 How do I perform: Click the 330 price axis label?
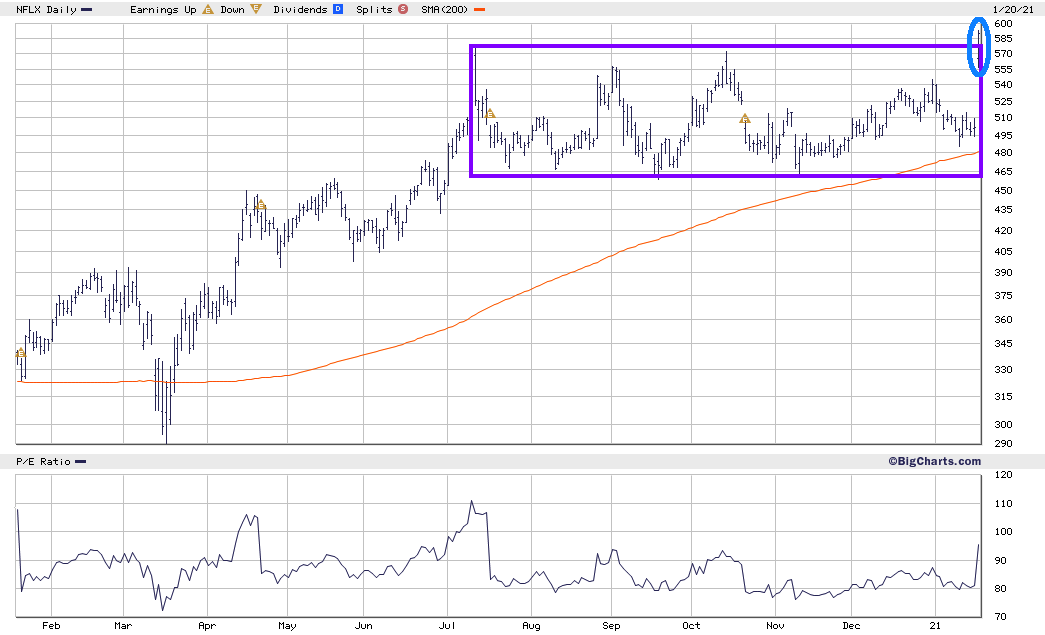(x=1003, y=369)
